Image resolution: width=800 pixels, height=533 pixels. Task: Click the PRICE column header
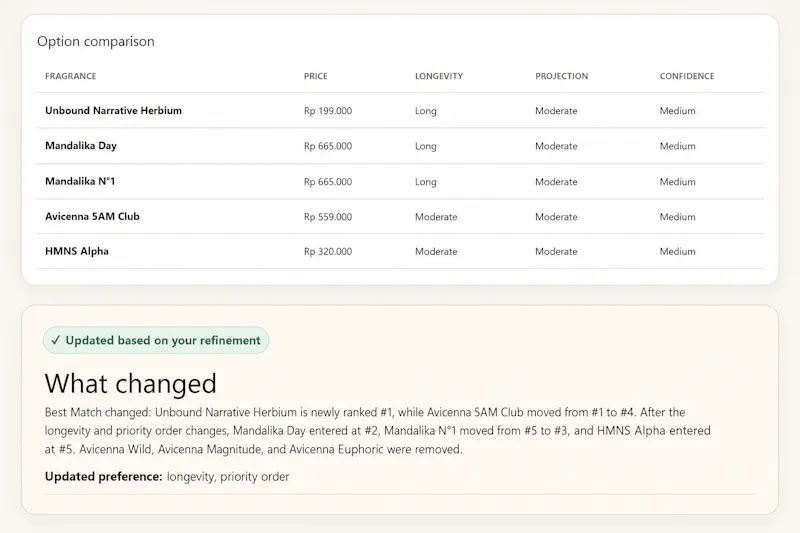coord(315,76)
